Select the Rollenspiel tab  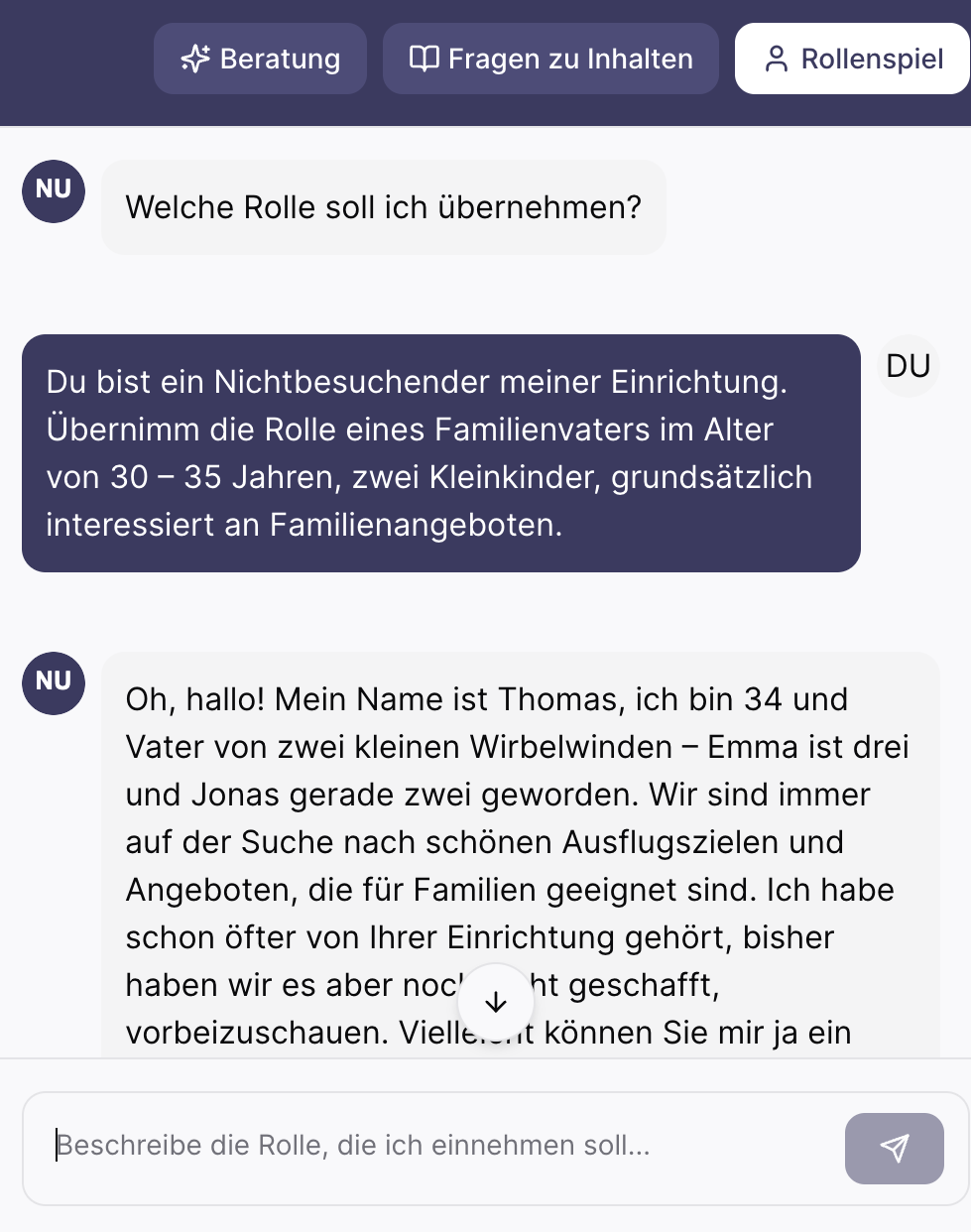point(853,59)
